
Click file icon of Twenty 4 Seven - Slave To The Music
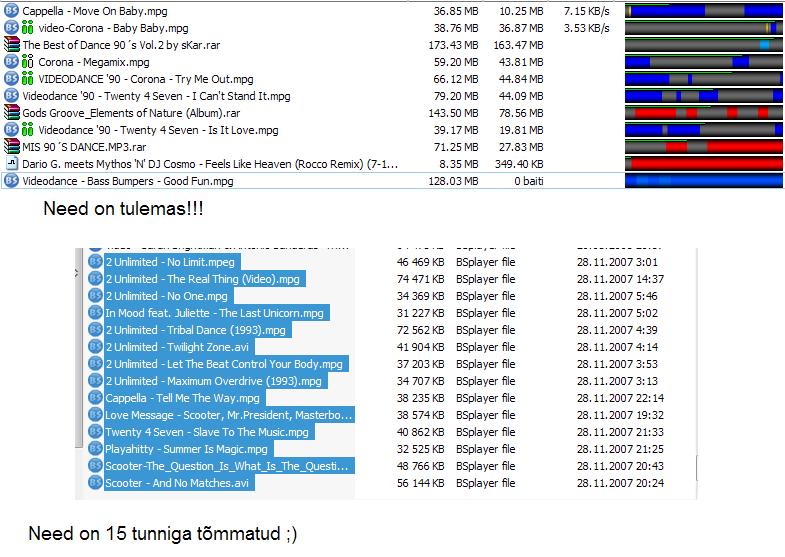pos(95,432)
